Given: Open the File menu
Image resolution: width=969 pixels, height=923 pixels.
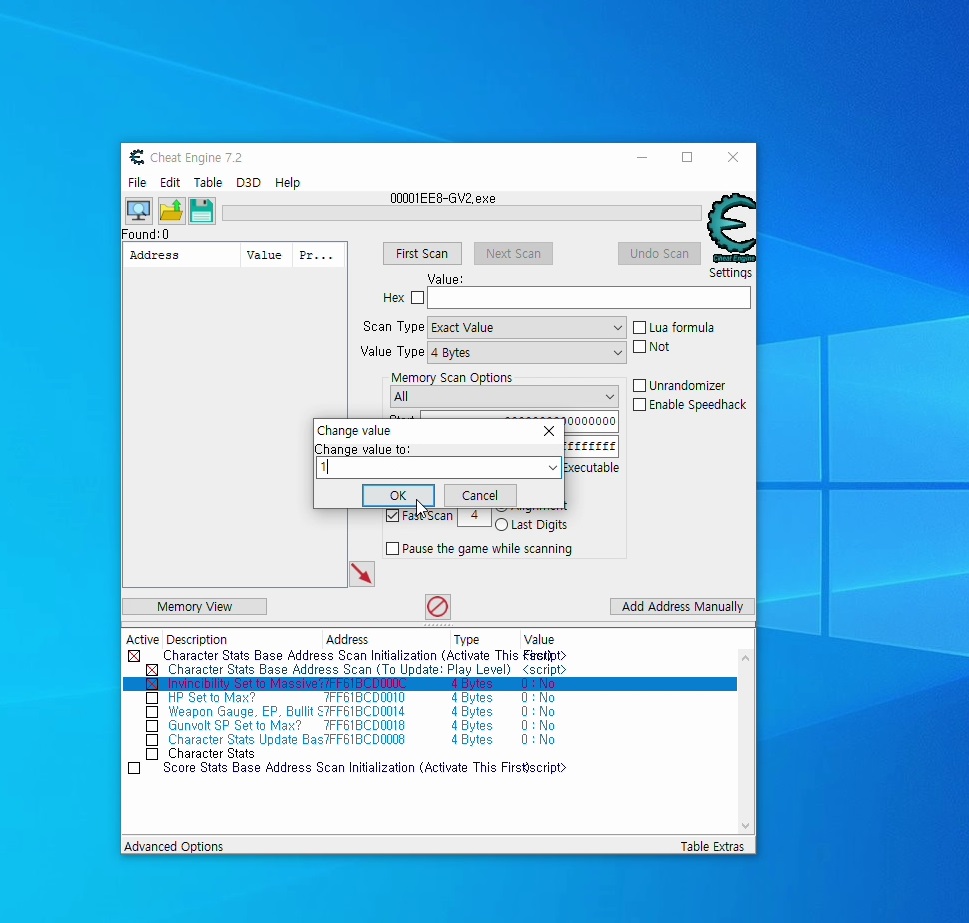Looking at the screenshot, I should click(137, 183).
